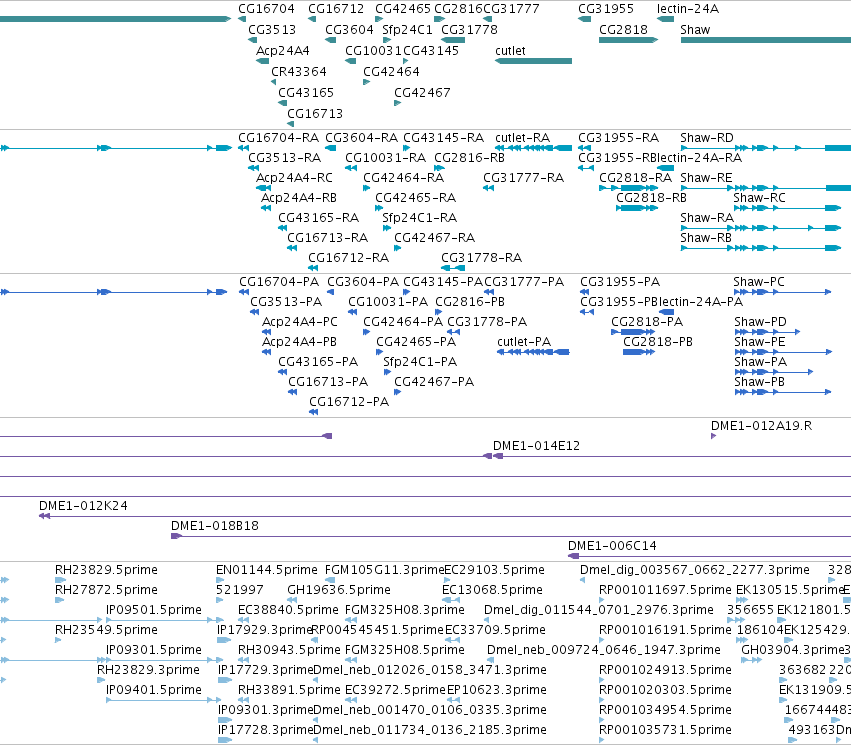Select the Sfp24C1-PA protein label
This screenshot has width=851, height=745.
[420, 362]
